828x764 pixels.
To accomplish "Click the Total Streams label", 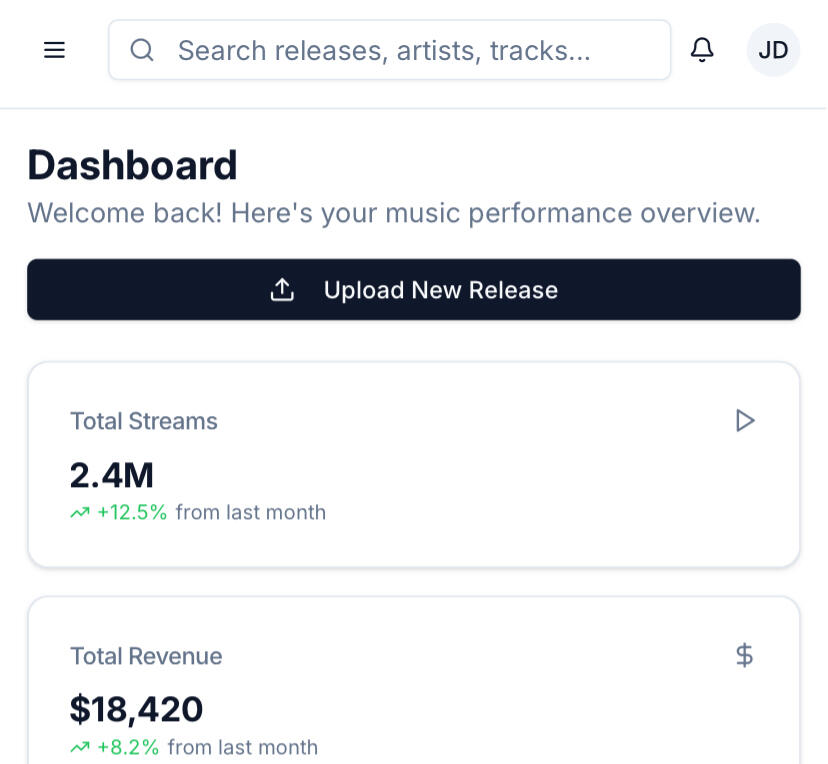I will tap(144, 421).
